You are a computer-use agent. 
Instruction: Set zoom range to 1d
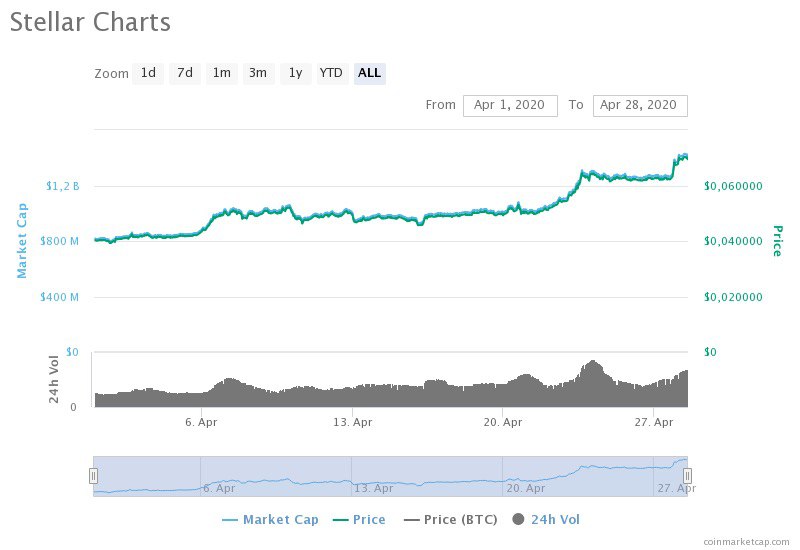pyautogui.click(x=148, y=73)
